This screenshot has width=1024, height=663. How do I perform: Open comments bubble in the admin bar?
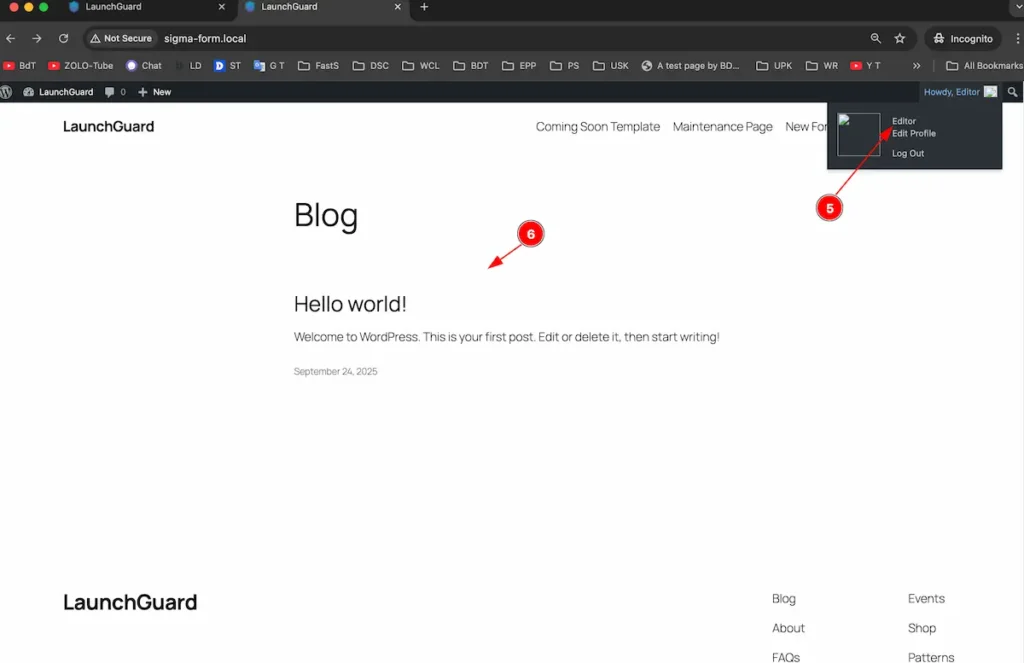coord(115,92)
